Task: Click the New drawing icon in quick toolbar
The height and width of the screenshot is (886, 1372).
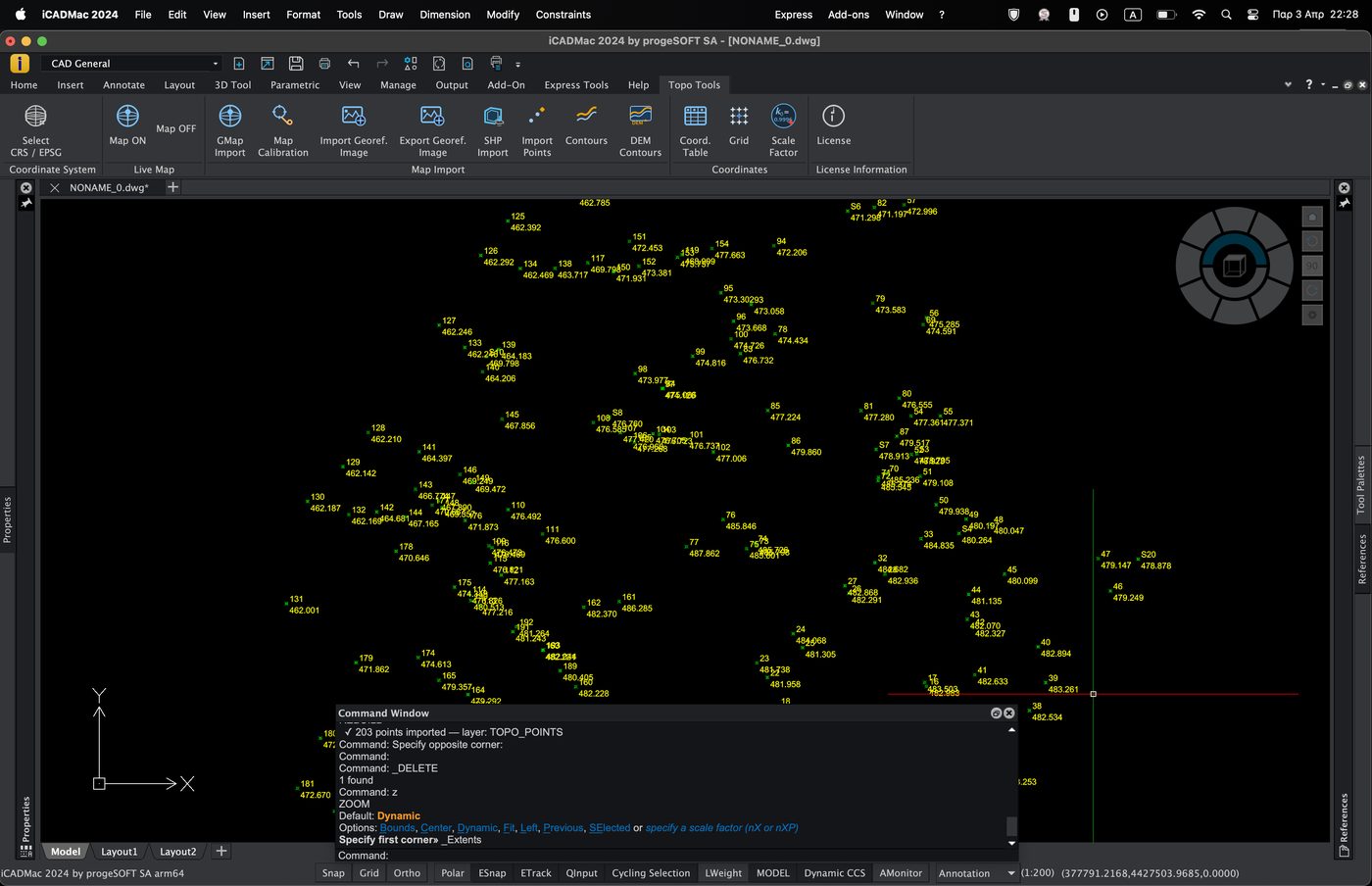Action: point(238,63)
